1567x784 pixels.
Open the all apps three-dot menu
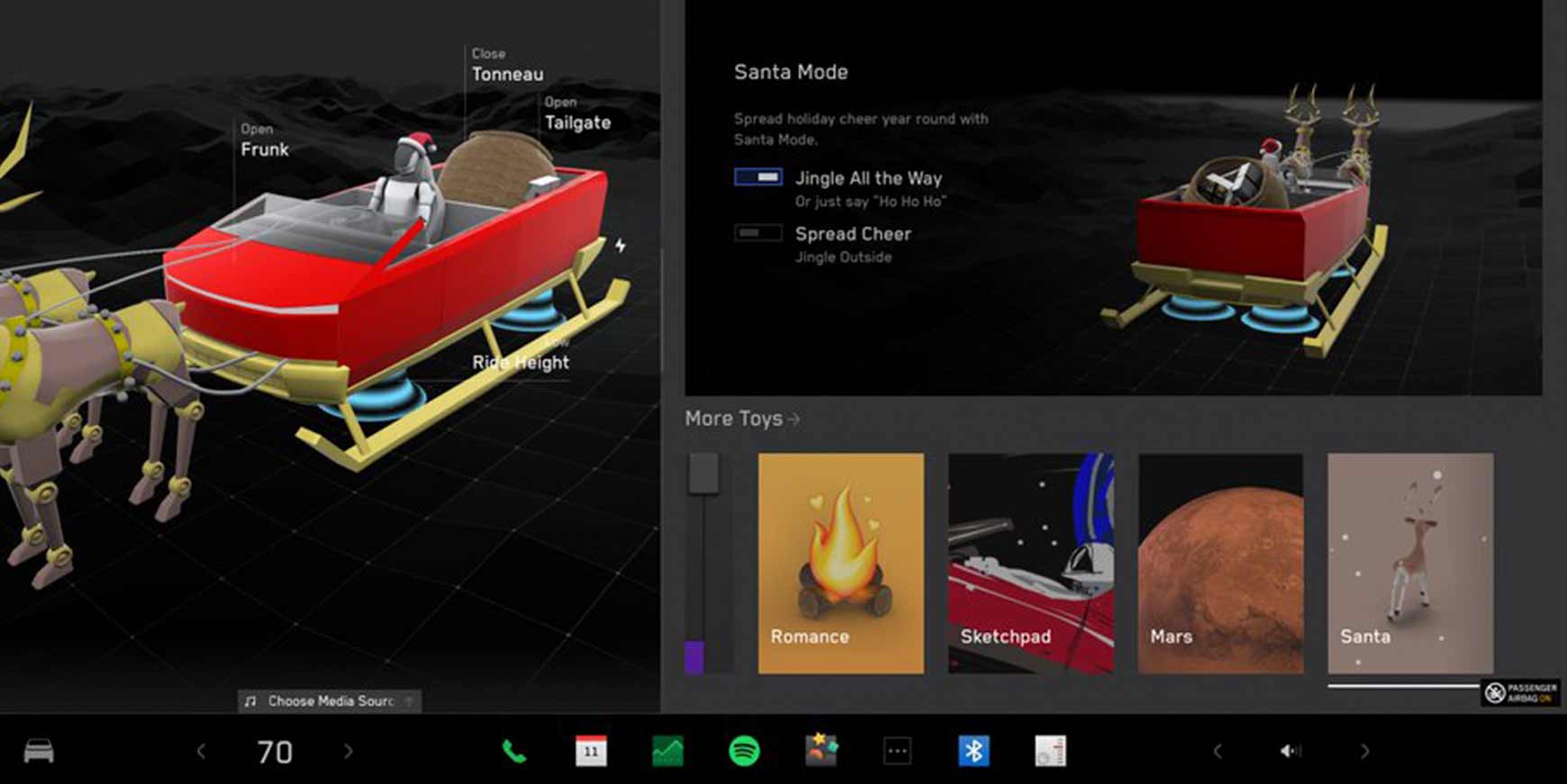pyautogui.click(x=897, y=751)
